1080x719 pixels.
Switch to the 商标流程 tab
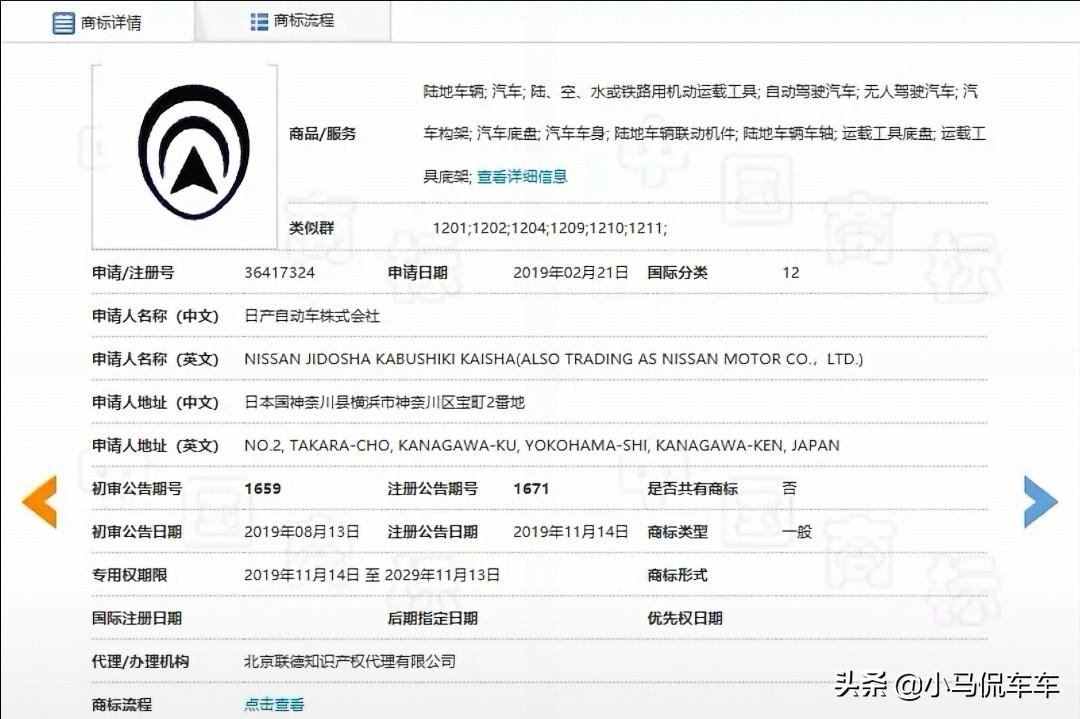[x=293, y=21]
